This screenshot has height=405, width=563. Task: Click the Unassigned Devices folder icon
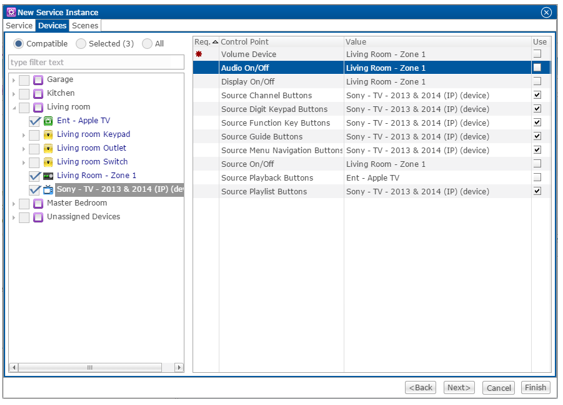[x=38, y=217]
